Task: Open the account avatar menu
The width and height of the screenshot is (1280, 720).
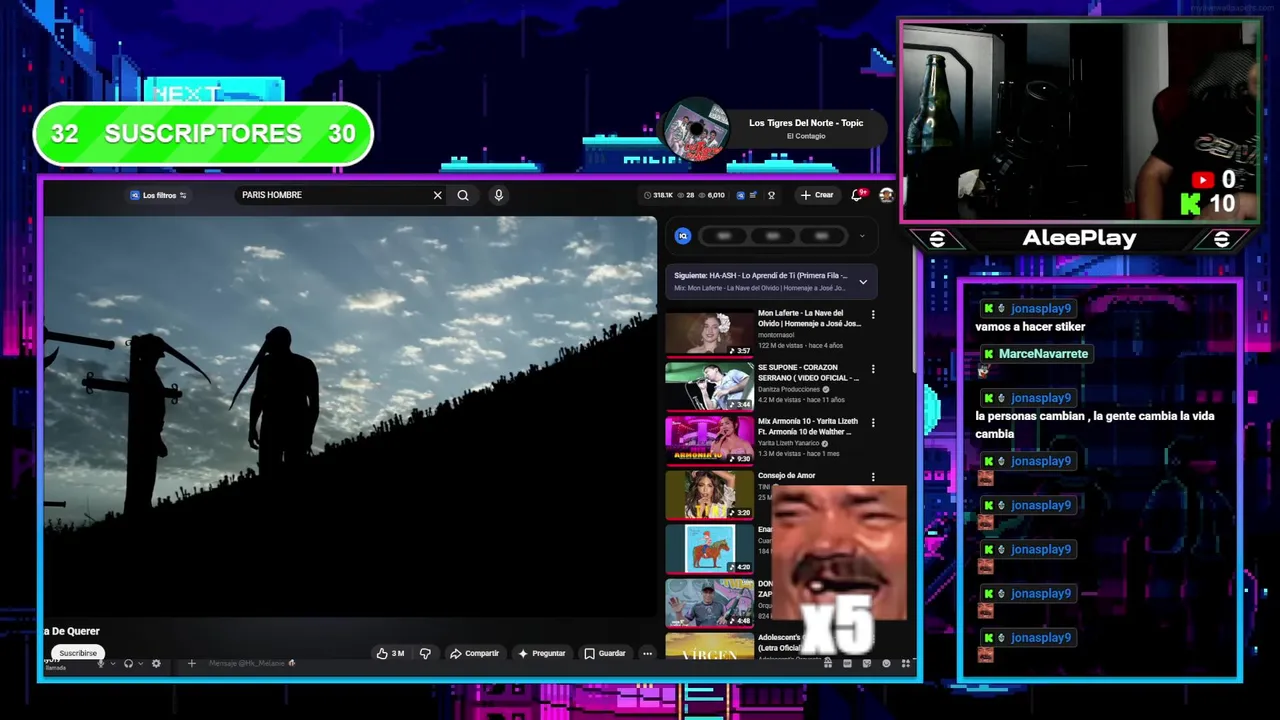Action: coord(886,195)
